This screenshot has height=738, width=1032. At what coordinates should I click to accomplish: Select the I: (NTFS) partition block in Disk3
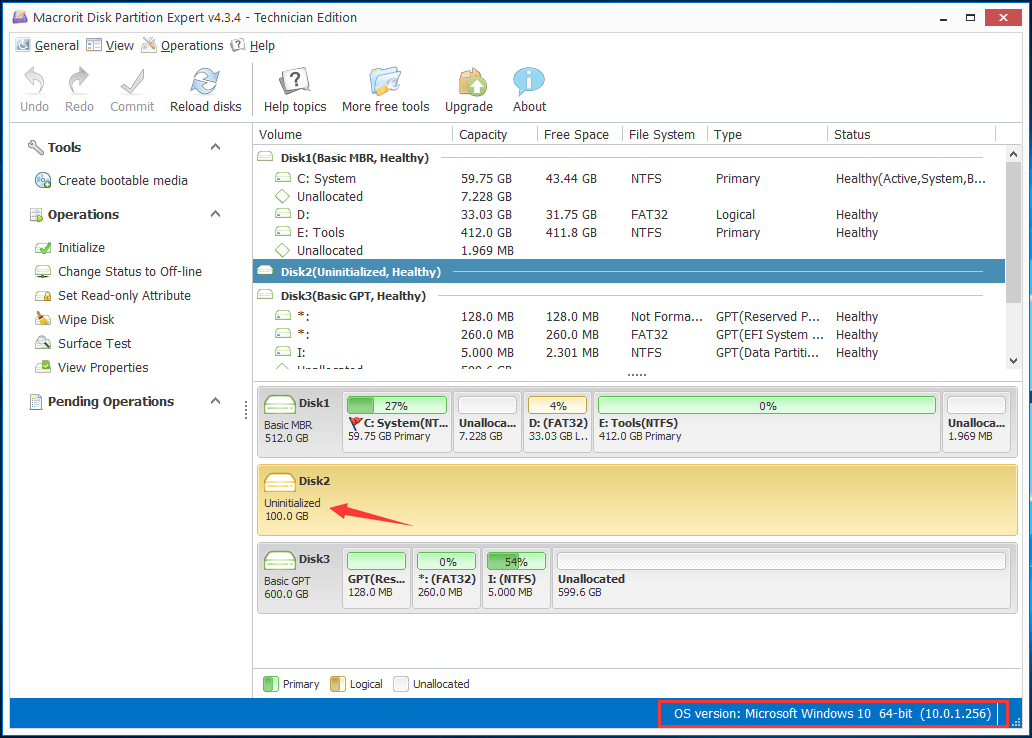pos(516,578)
